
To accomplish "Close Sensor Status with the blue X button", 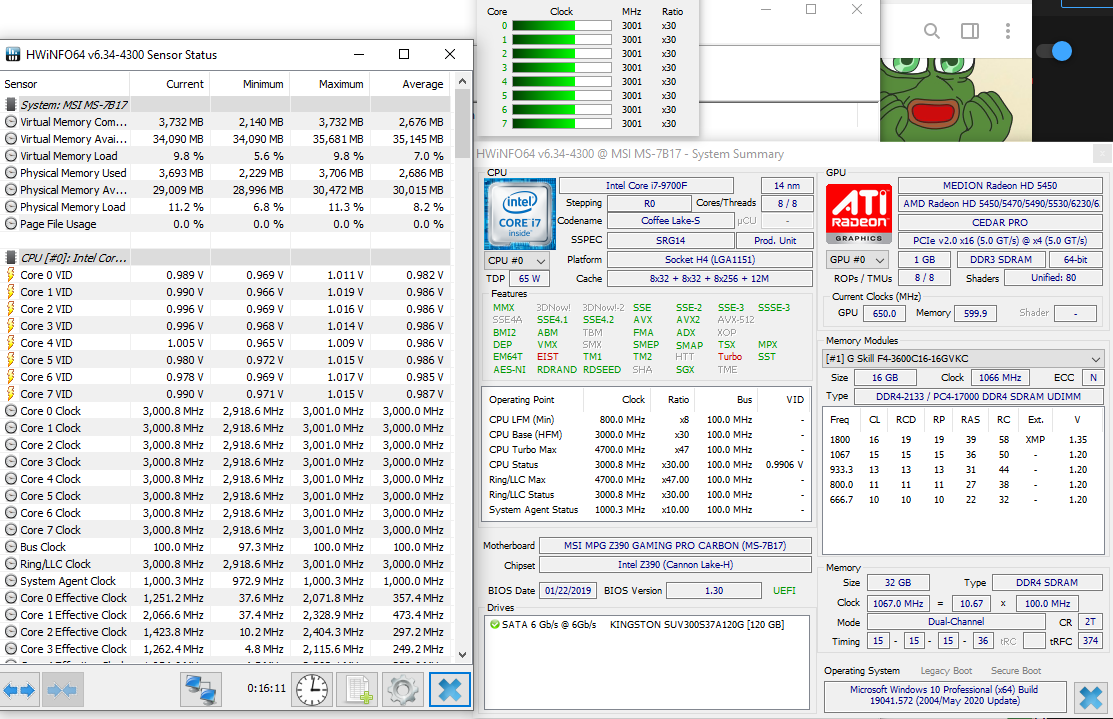I will click(449, 690).
